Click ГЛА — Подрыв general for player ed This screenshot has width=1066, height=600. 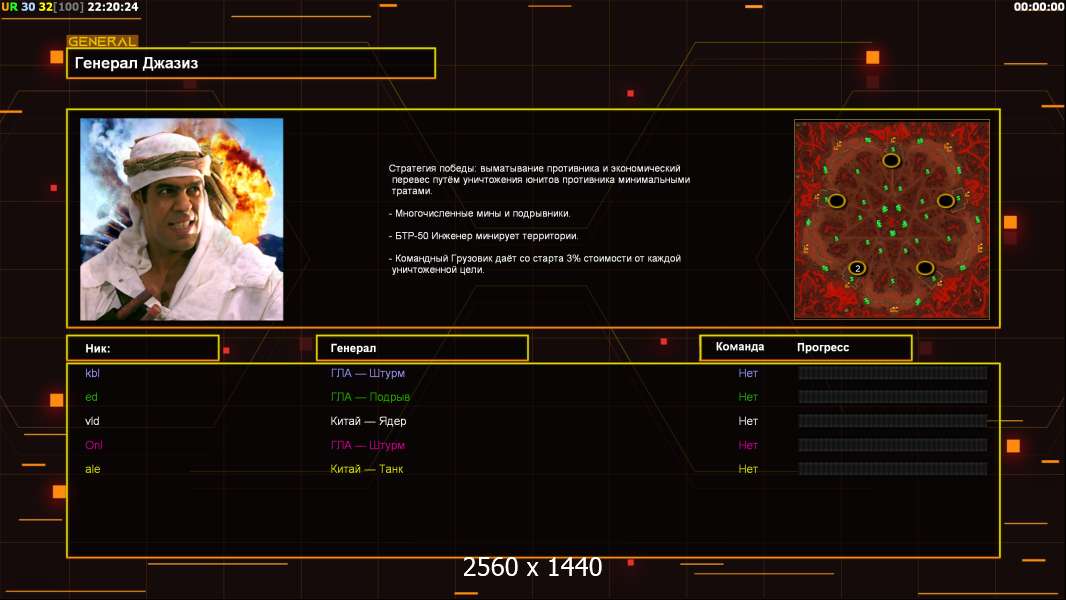370,397
